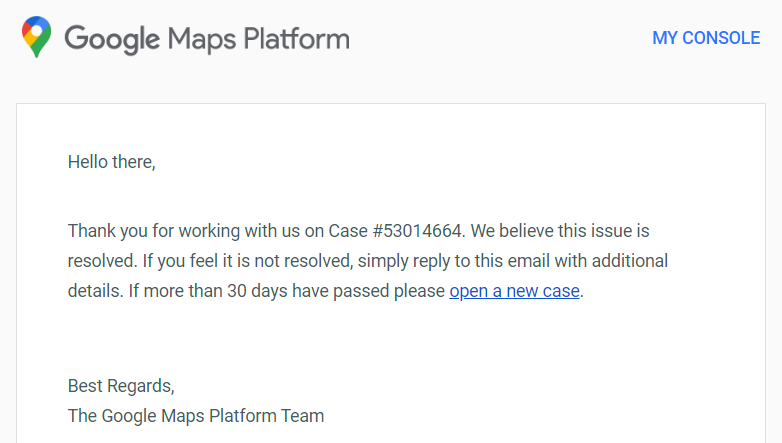782x443 pixels.
Task: Click the Google wordmark in the header
Action: [x=112, y=39]
